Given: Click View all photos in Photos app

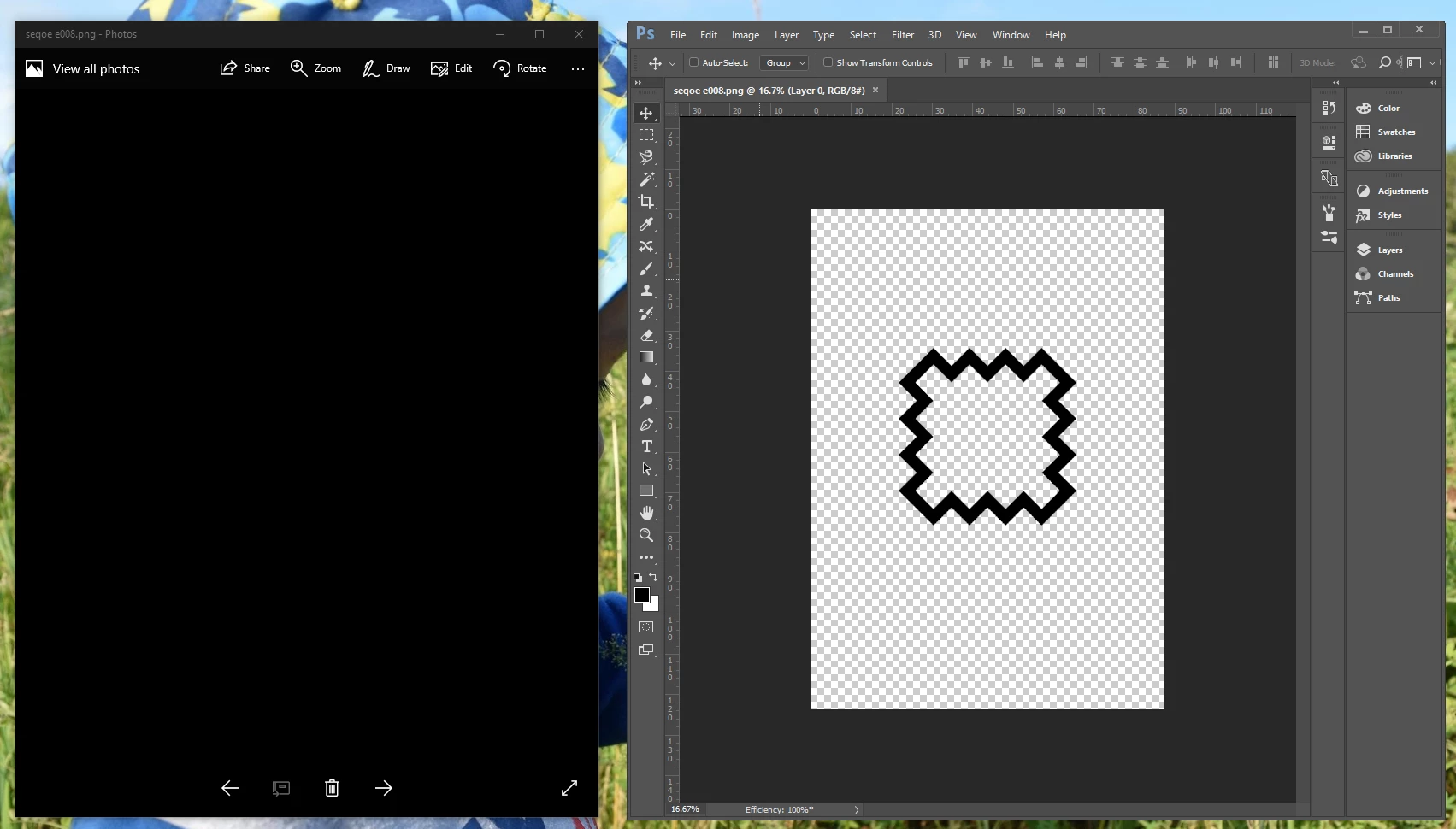Looking at the screenshot, I should 82,68.
